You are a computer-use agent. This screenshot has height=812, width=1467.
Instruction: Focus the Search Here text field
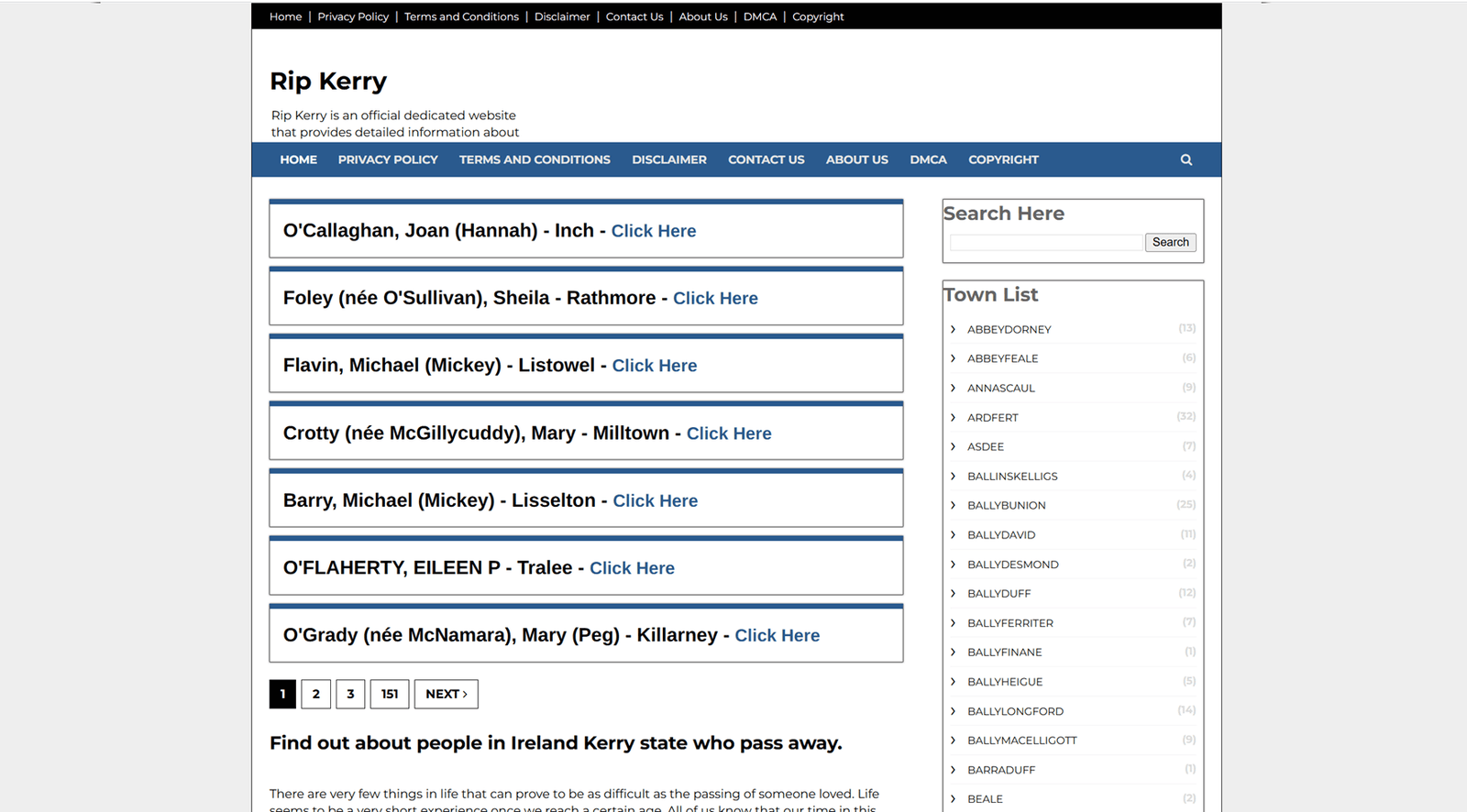1046,242
